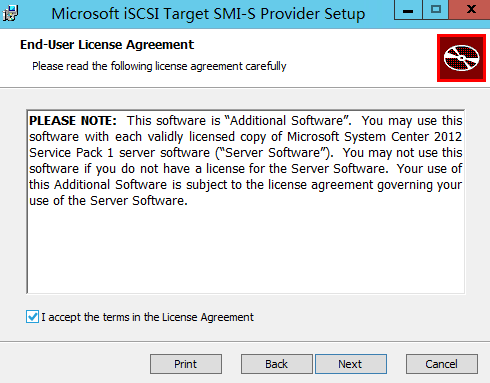
Task: Click 'Additional Software' phrase in first line
Action: point(286,121)
